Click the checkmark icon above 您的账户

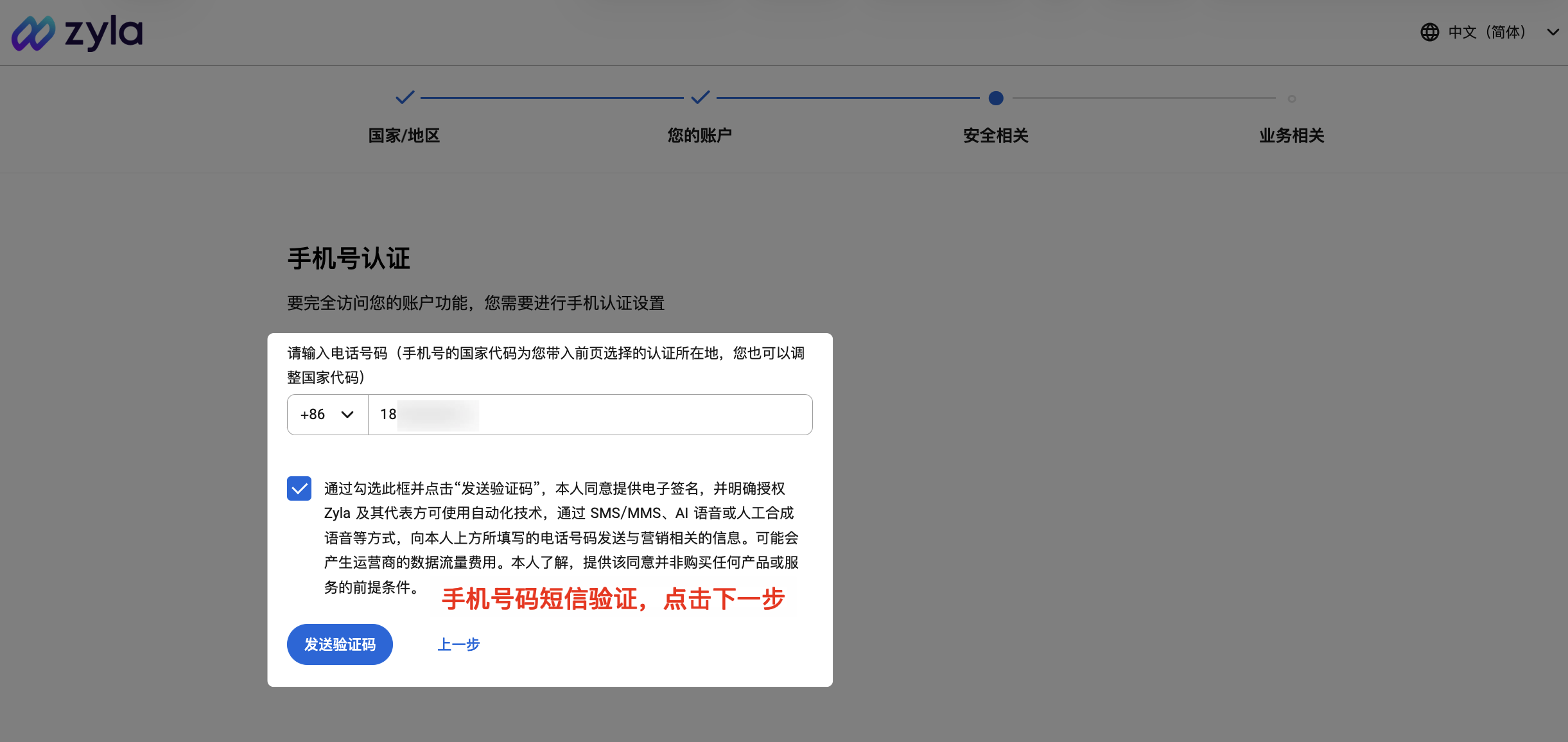(x=701, y=98)
